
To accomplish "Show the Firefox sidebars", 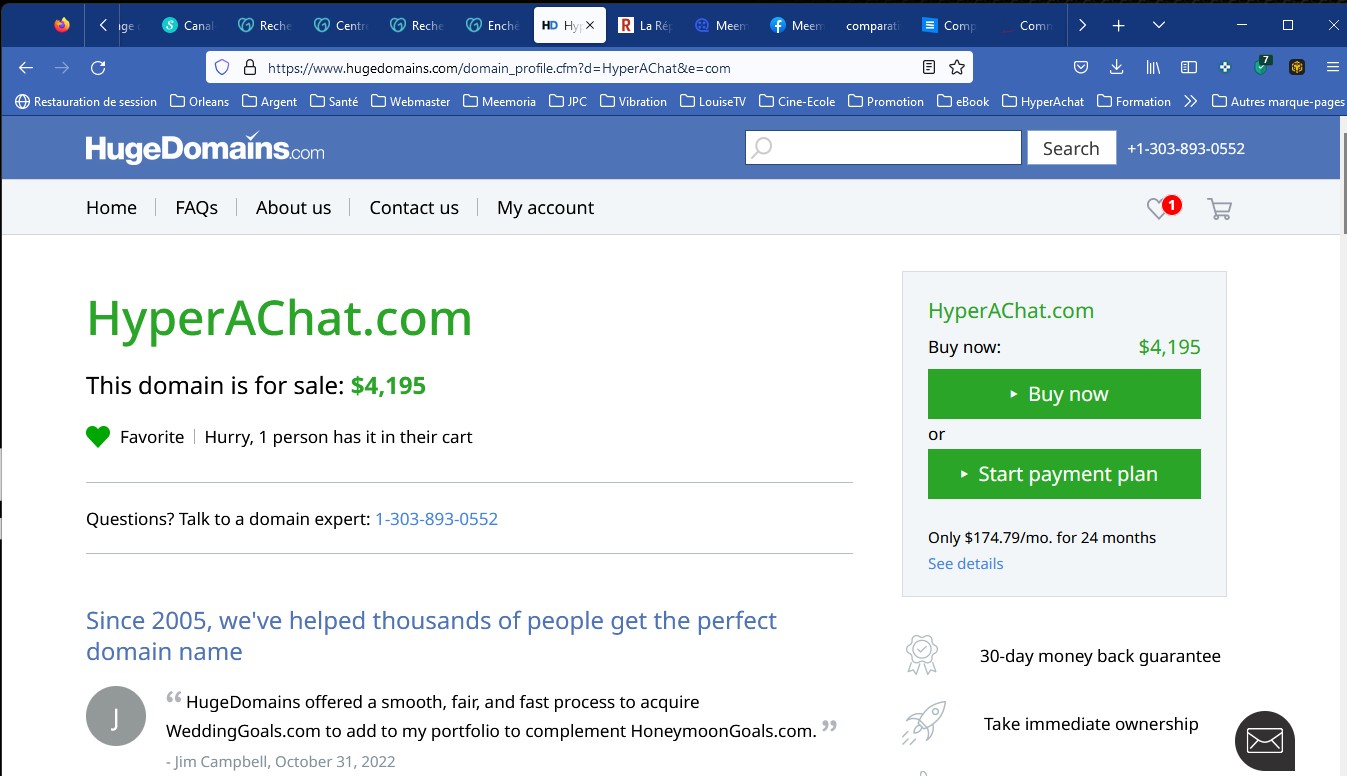I will pyautogui.click(x=1189, y=67).
